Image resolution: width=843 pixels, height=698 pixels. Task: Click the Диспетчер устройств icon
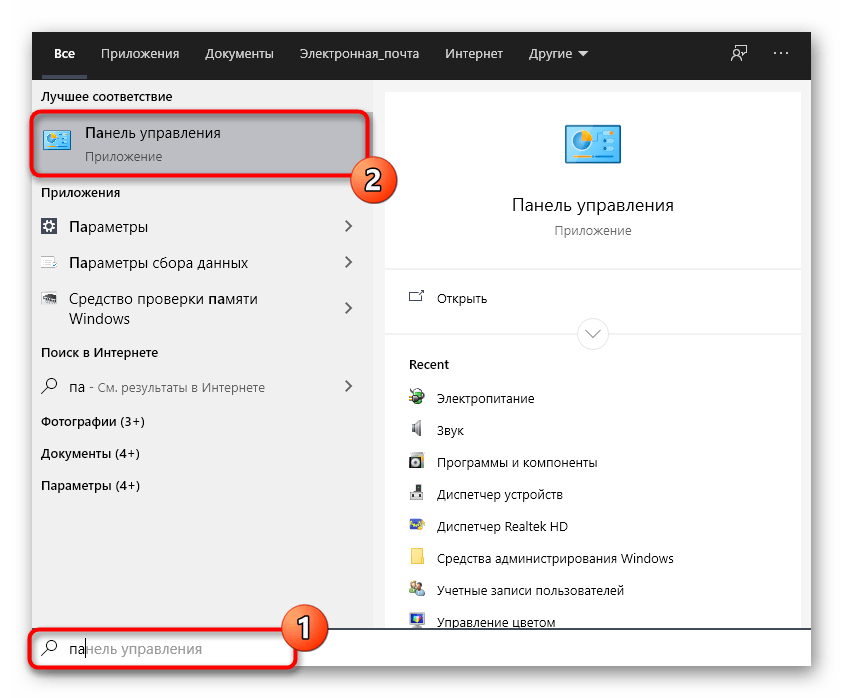click(x=417, y=494)
